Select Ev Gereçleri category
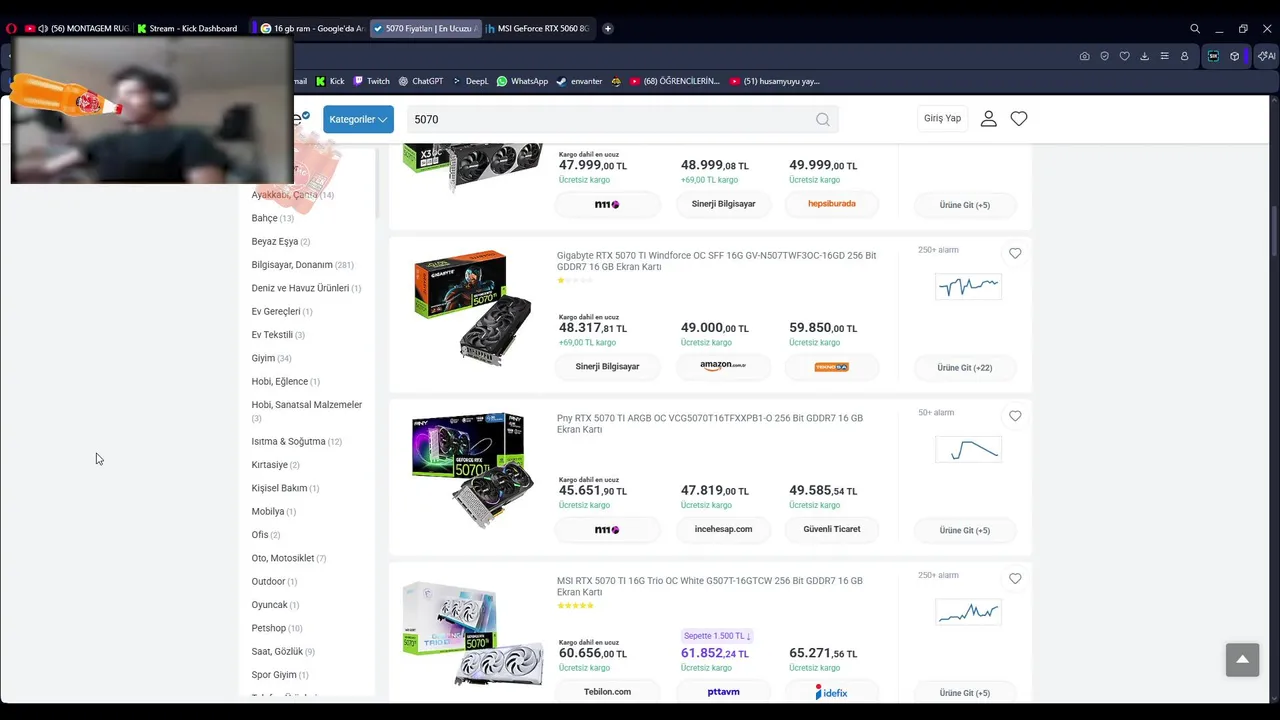This screenshot has width=1280, height=720. point(282,312)
